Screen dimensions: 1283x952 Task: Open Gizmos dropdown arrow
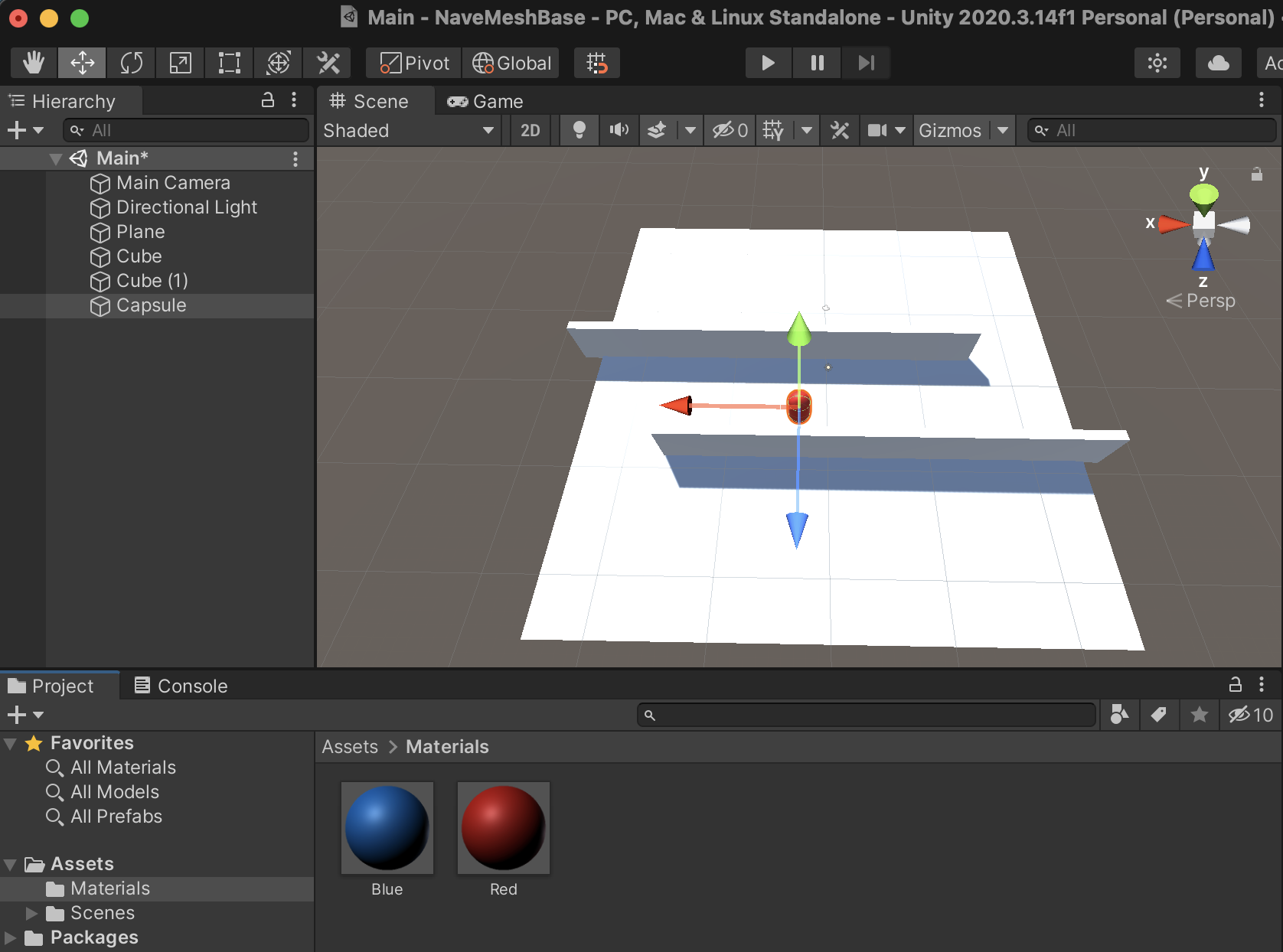(x=1003, y=131)
